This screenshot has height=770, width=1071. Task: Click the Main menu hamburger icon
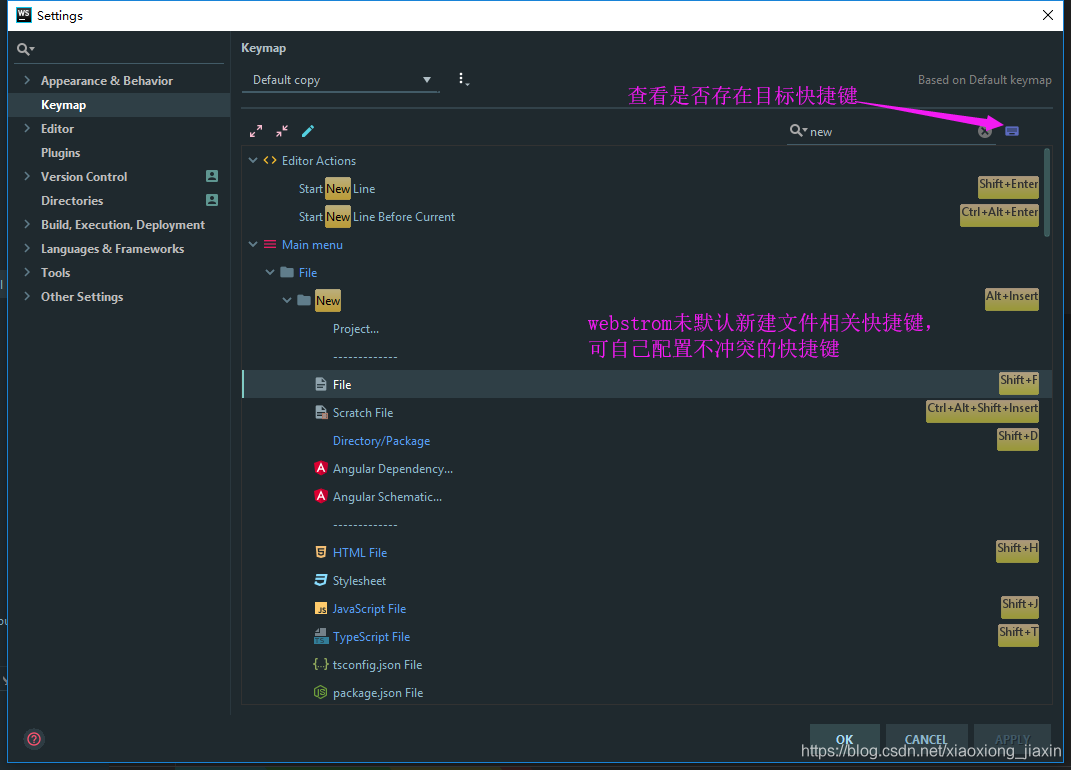[x=270, y=244]
